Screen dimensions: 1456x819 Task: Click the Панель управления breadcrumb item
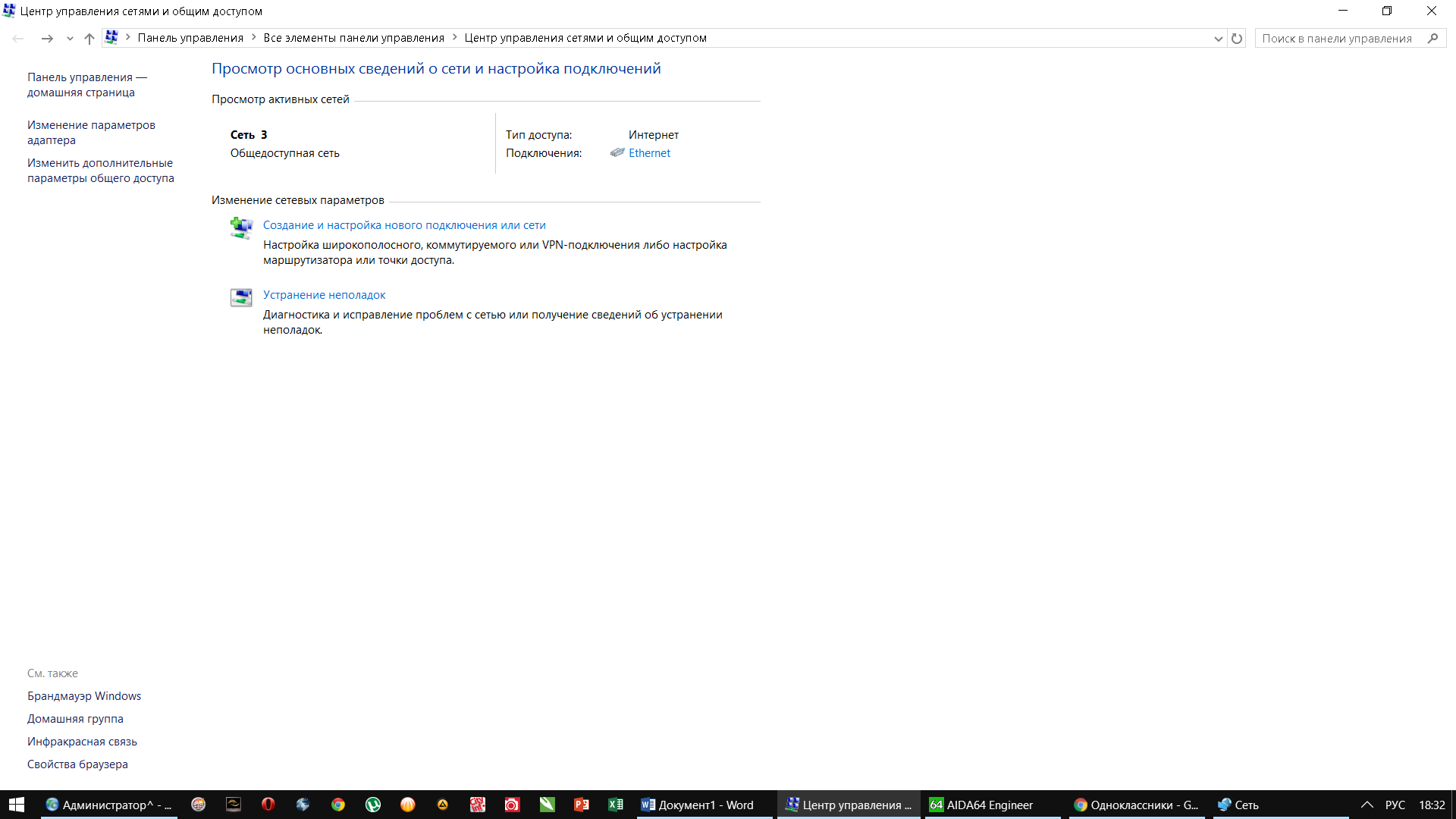(190, 38)
